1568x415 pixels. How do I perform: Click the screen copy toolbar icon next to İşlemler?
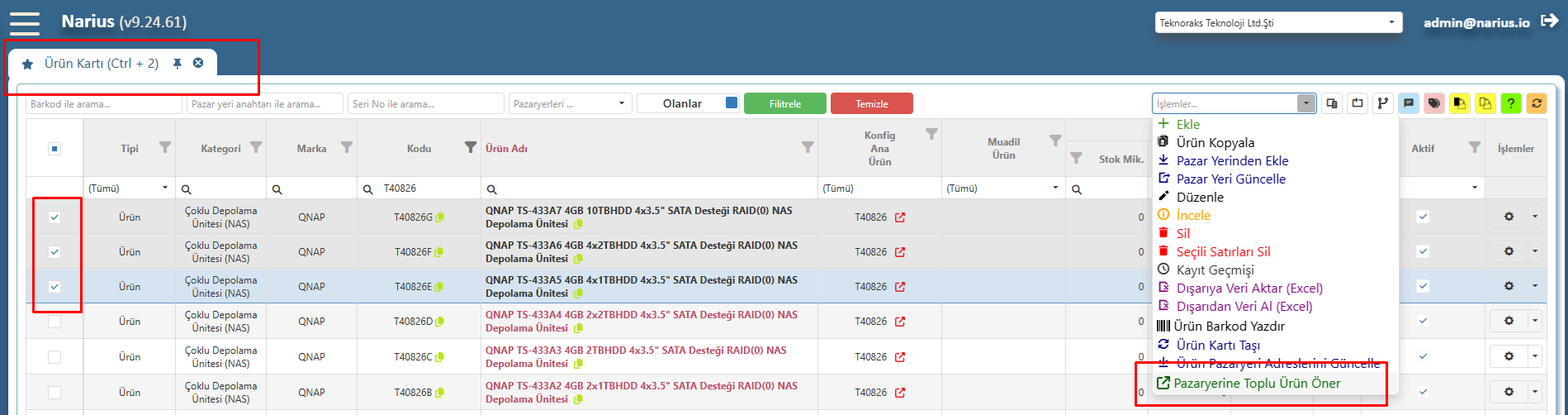click(x=1331, y=103)
